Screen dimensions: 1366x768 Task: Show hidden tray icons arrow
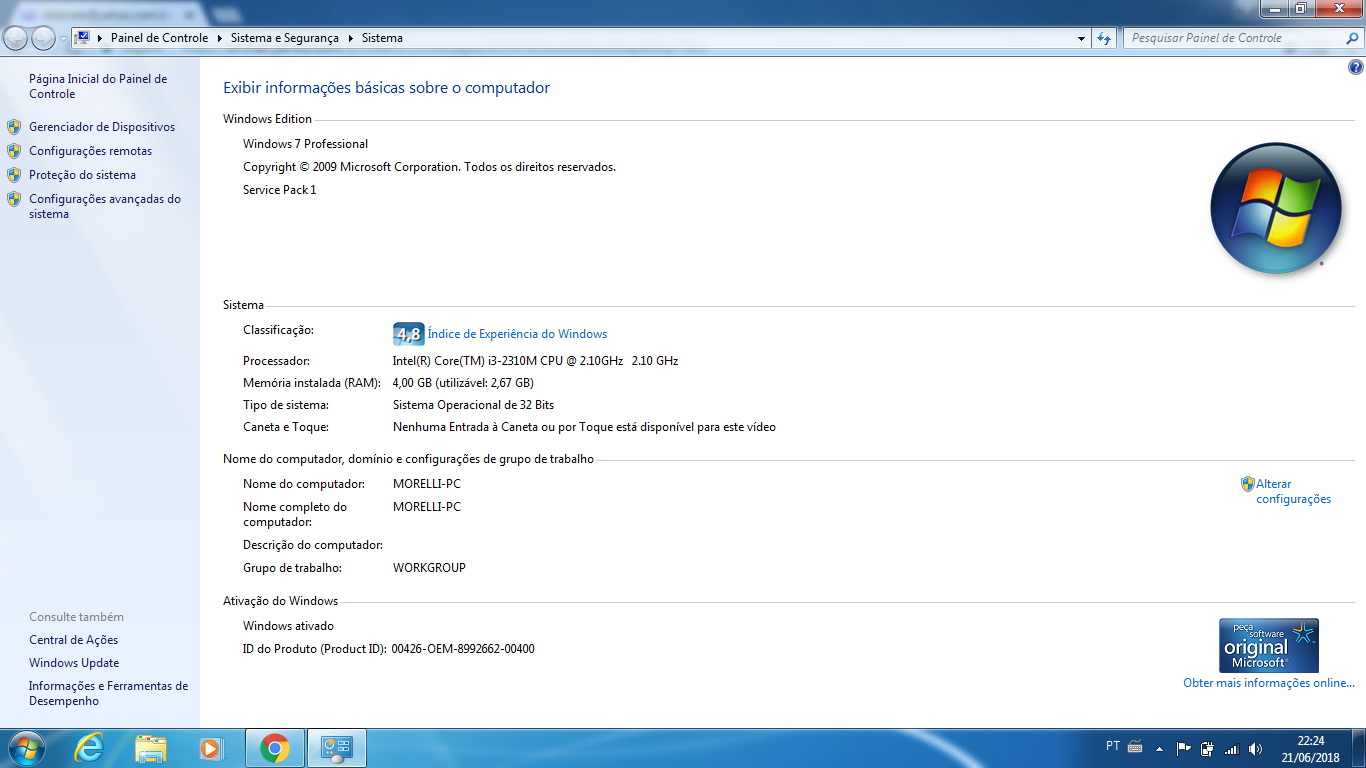coord(1160,748)
